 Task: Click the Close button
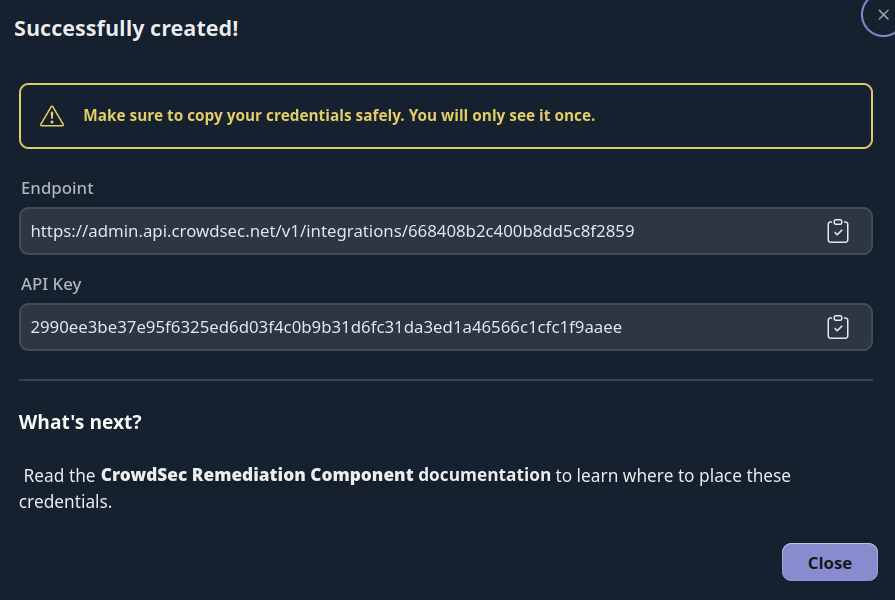829,562
